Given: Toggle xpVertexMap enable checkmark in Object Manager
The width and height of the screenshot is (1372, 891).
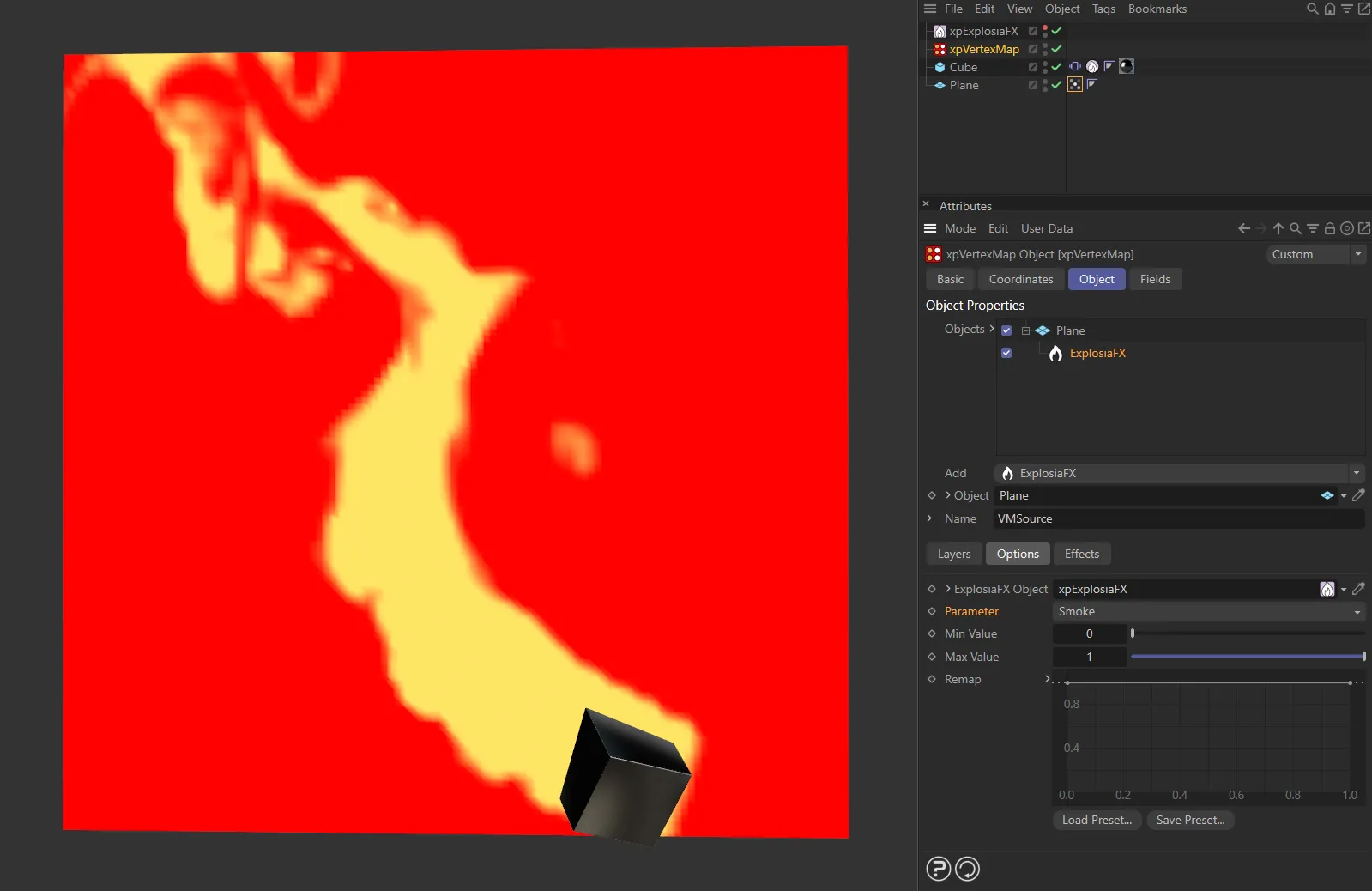Looking at the screenshot, I should [1057, 49].
